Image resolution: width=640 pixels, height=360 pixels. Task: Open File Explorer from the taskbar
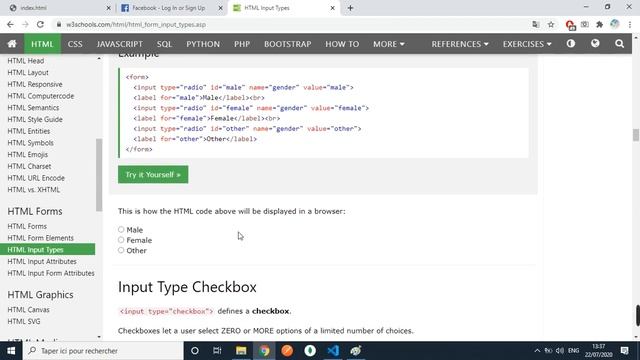pyautogui.click(x=241, y=351)
